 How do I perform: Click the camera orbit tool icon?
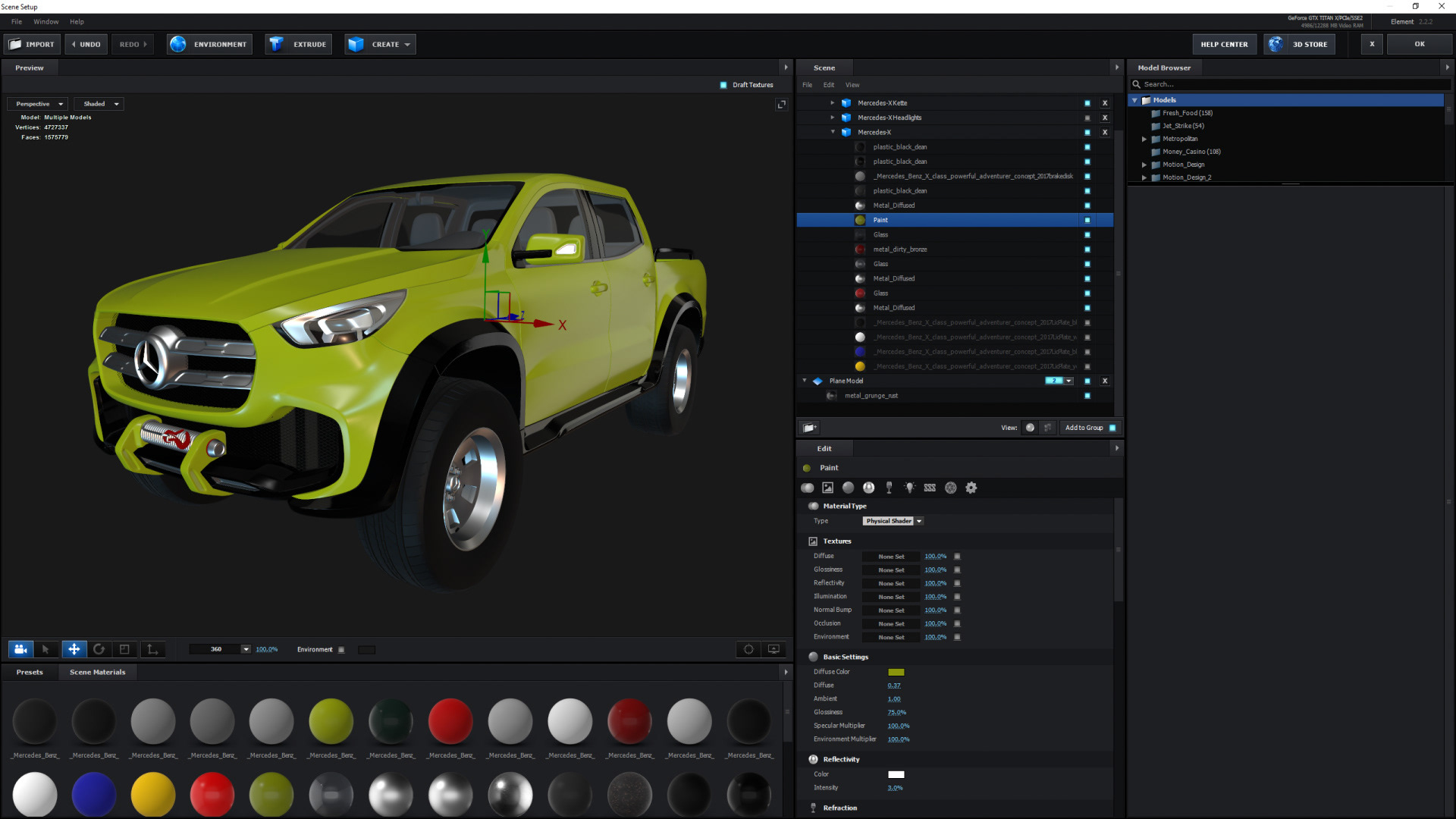tap(20, 649)
